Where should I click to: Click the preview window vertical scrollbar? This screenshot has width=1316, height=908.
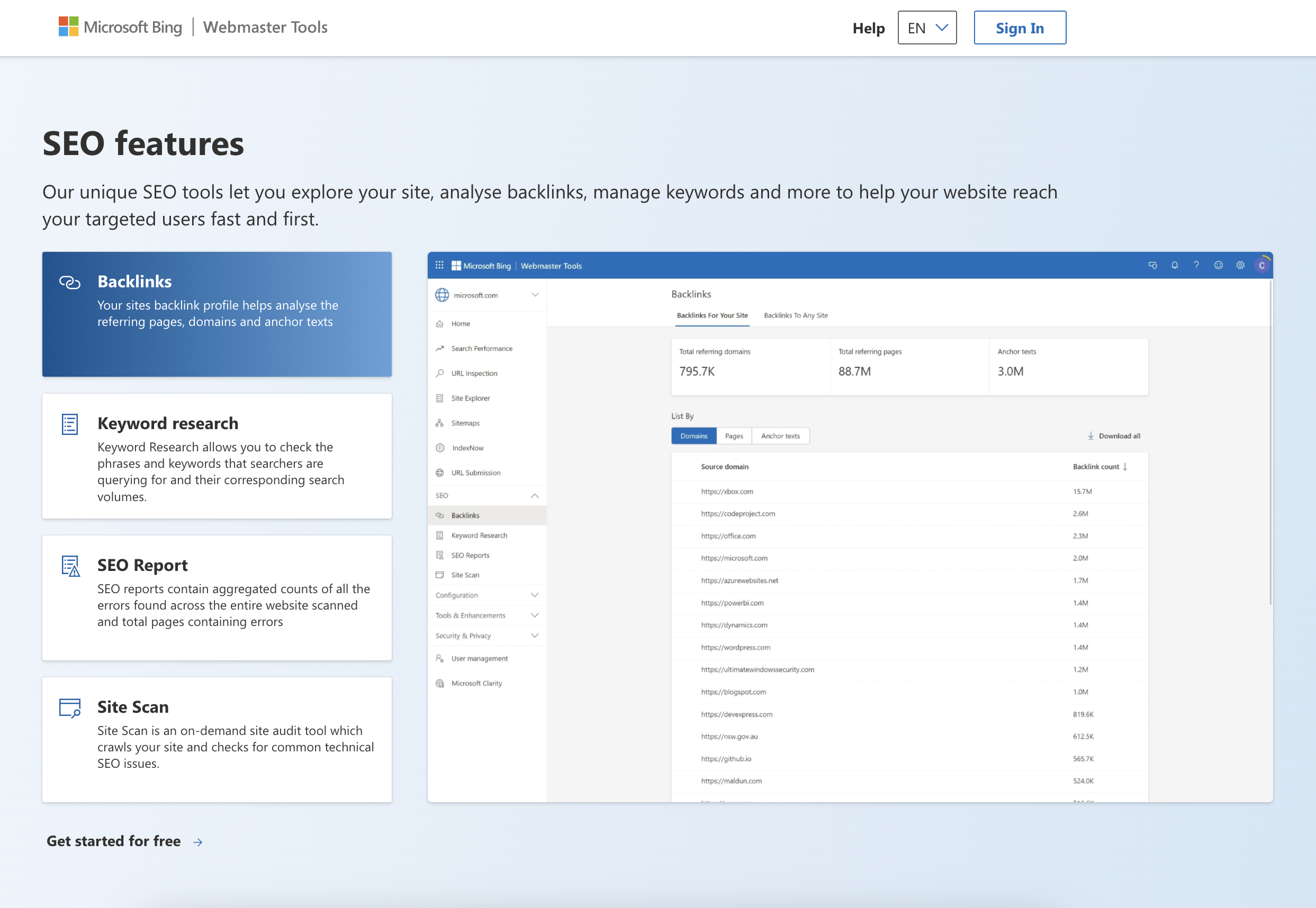click(x=1270, y=442)
